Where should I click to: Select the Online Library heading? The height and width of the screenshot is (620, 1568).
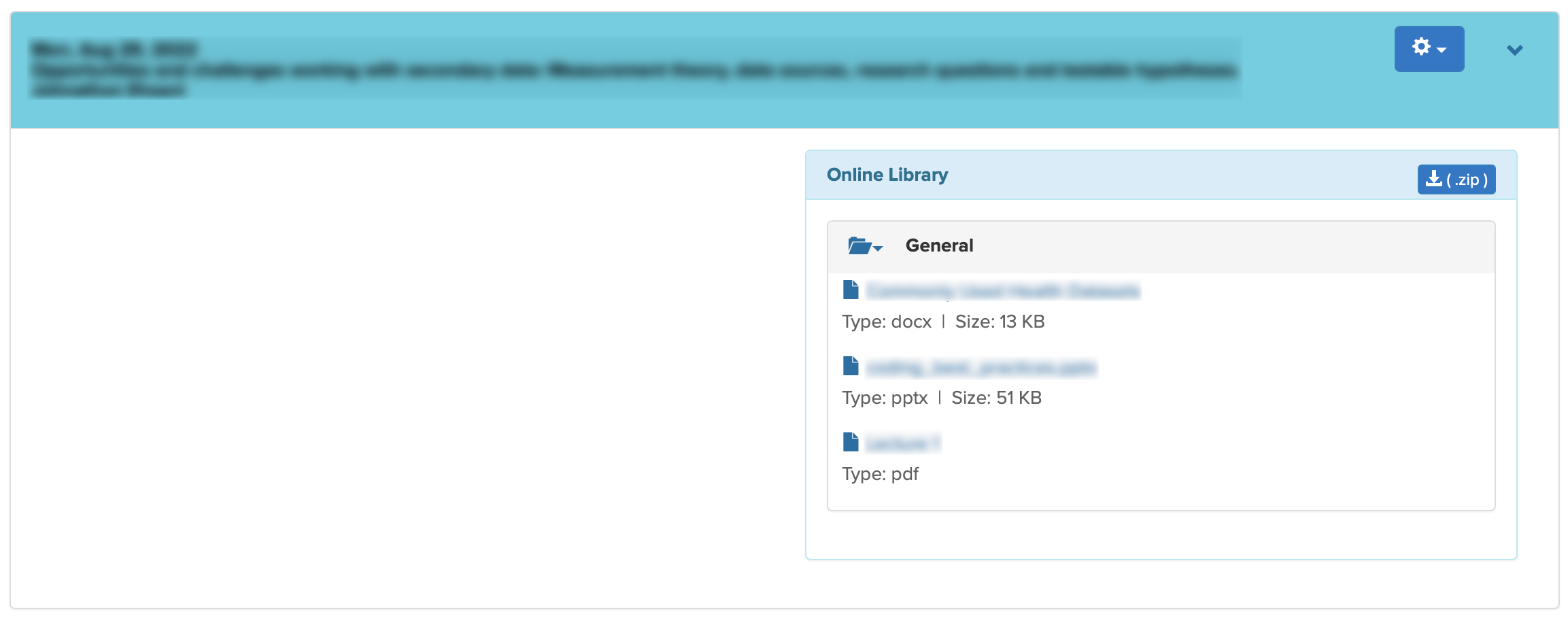tap(887, 175)
